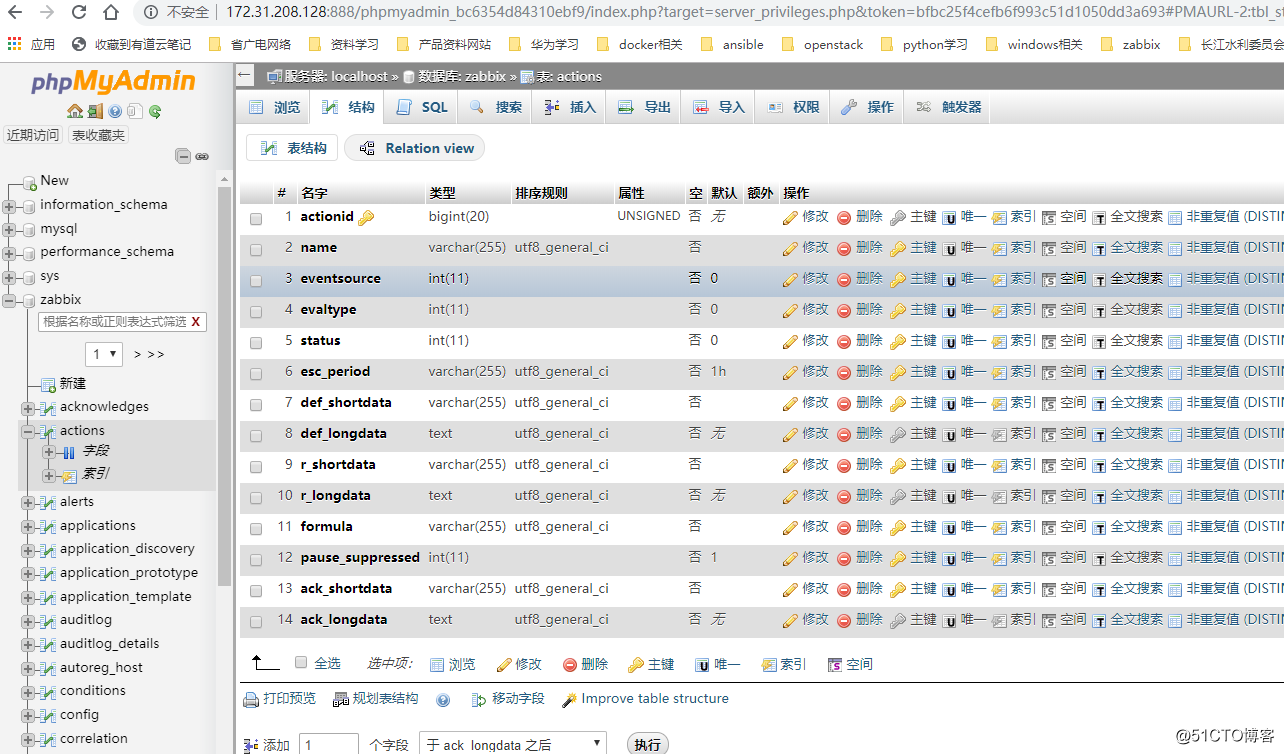
Task: Collapse all navigation tree items with minus icon
Action: pyautogui.click(x=184, y=157)
